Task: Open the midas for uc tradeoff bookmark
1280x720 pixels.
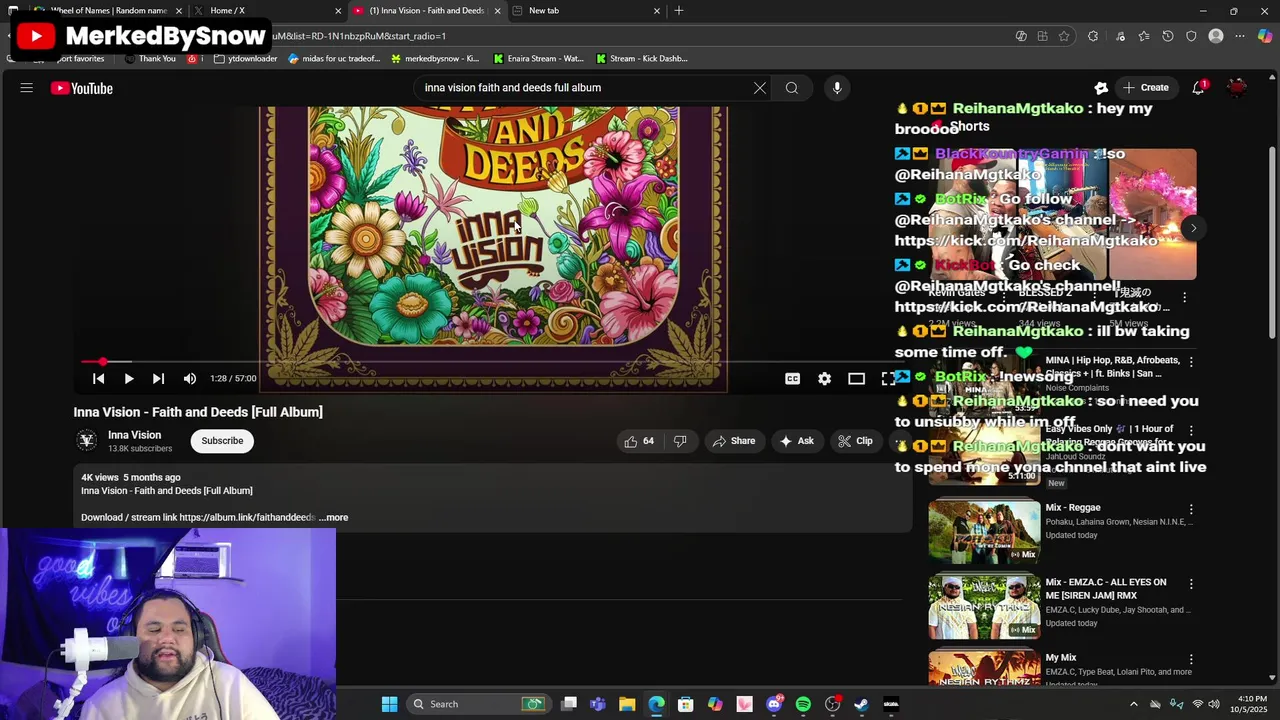Action: 334,59
